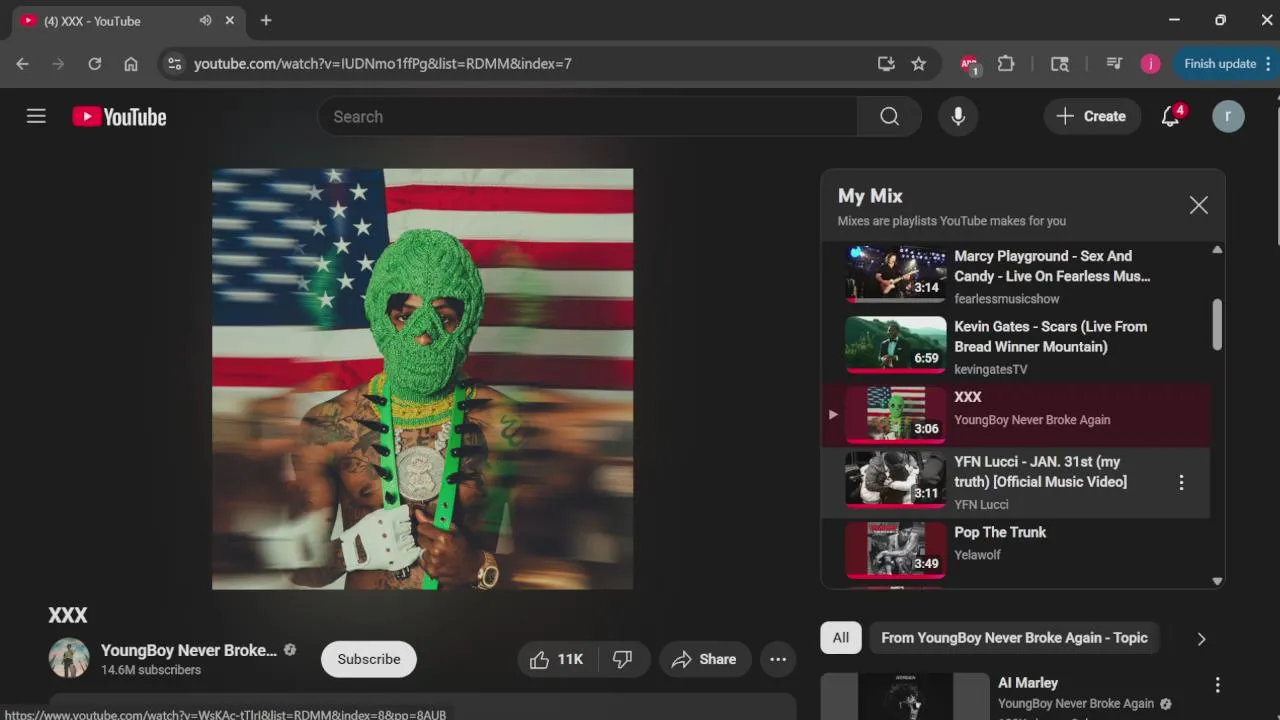Select currently playing XXX playlist entry
This screenshot has width=1280, height=720.
1015,414
